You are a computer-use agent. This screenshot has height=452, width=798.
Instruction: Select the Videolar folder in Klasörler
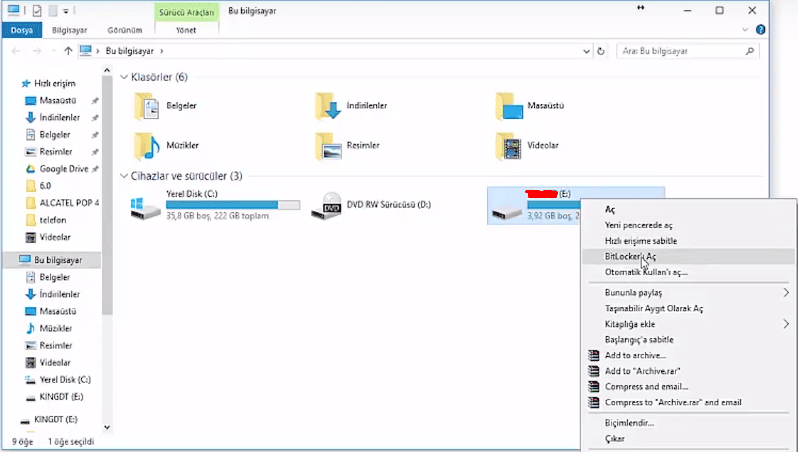510,146
